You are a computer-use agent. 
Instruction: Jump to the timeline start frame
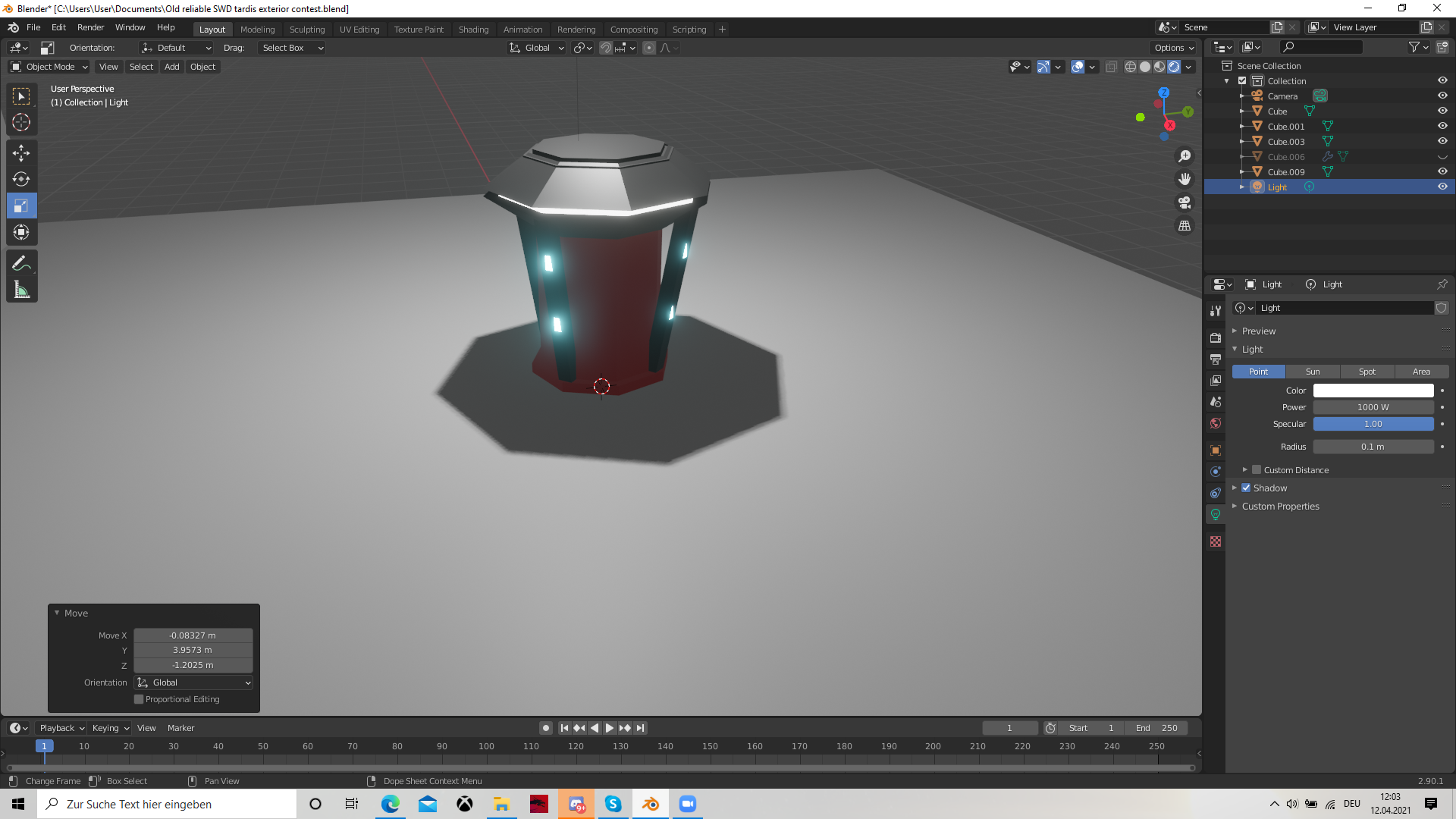click(x=564, y=728)
